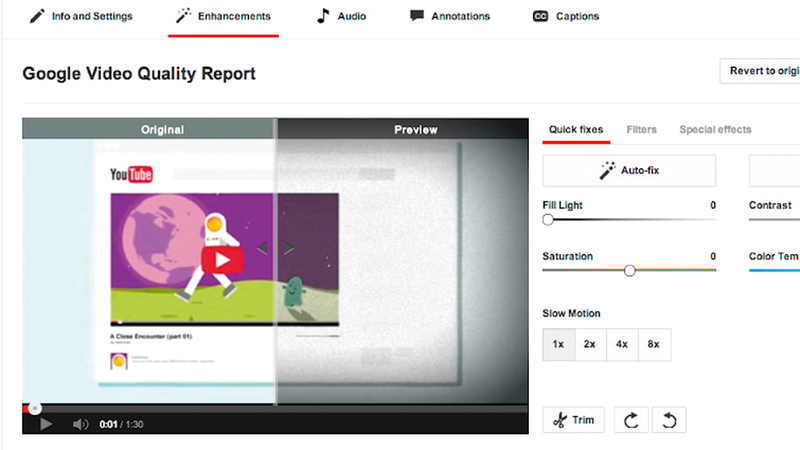Select the Enhancements tab
The image size is (800, 450).
click(x=223, y=16)
